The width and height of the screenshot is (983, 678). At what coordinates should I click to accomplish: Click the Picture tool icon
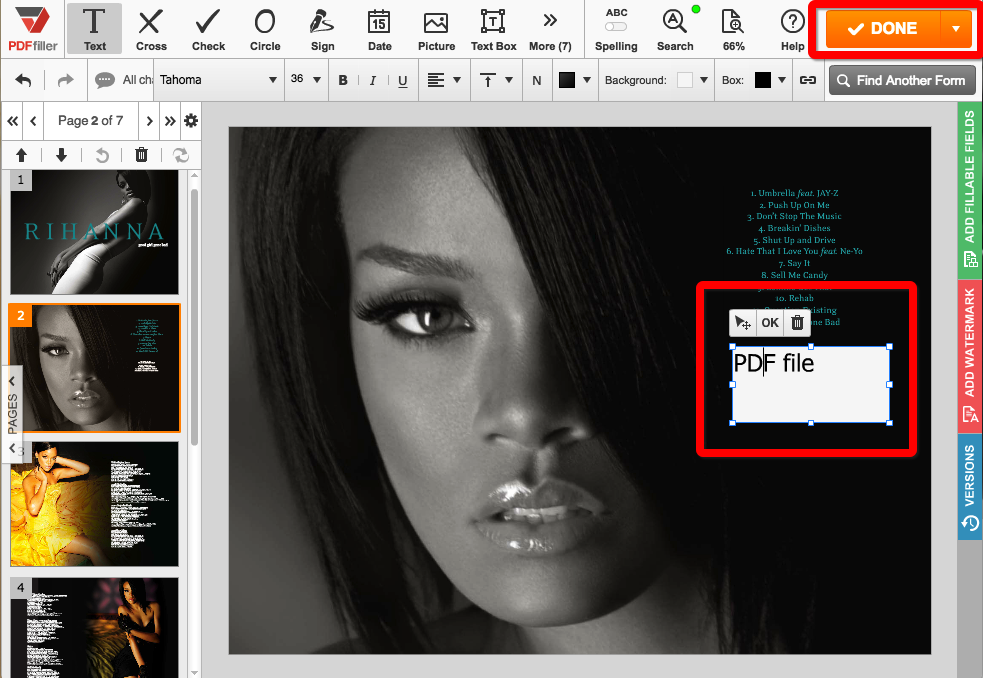tap(435, 29)
